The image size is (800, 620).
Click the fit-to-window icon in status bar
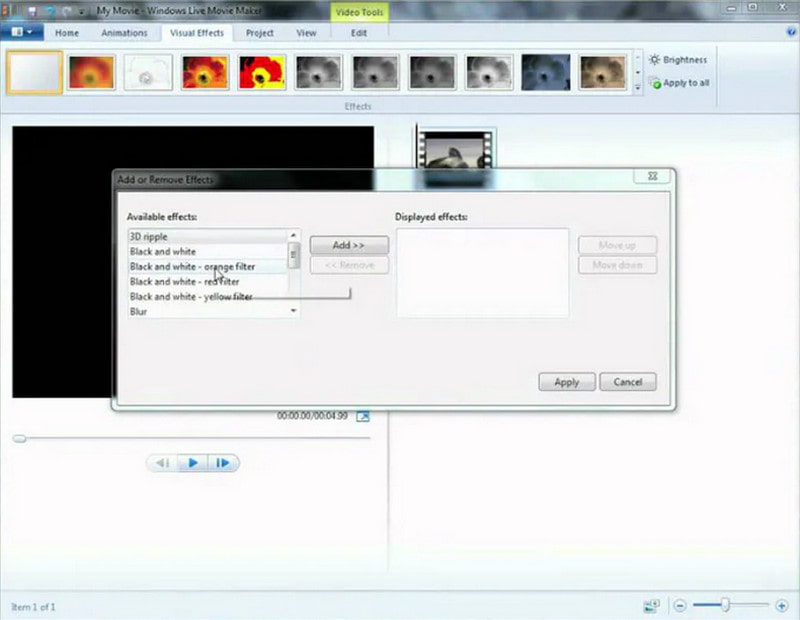(653, 606)
